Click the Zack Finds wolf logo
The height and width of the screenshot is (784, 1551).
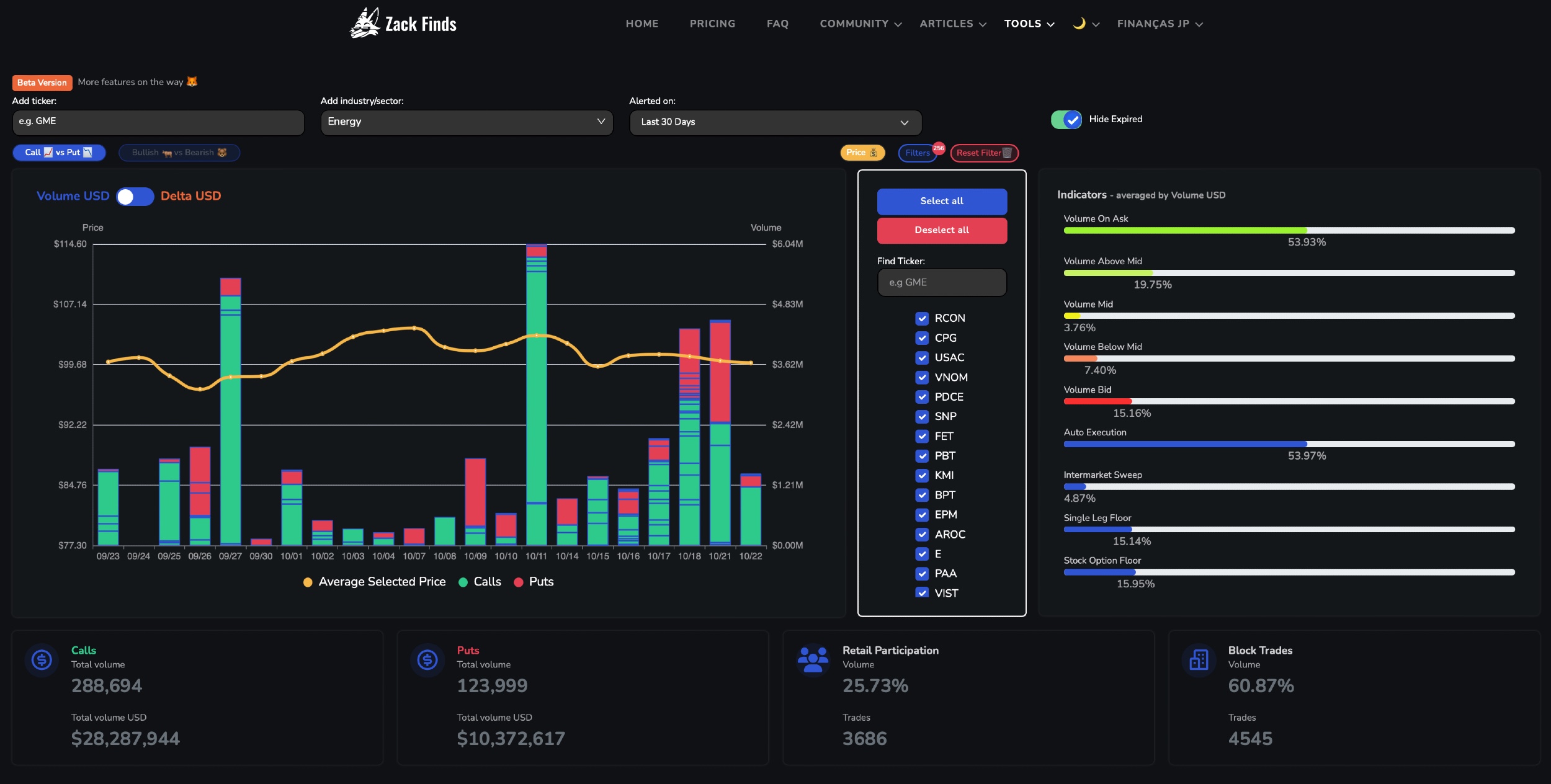[x=365, y=24]
